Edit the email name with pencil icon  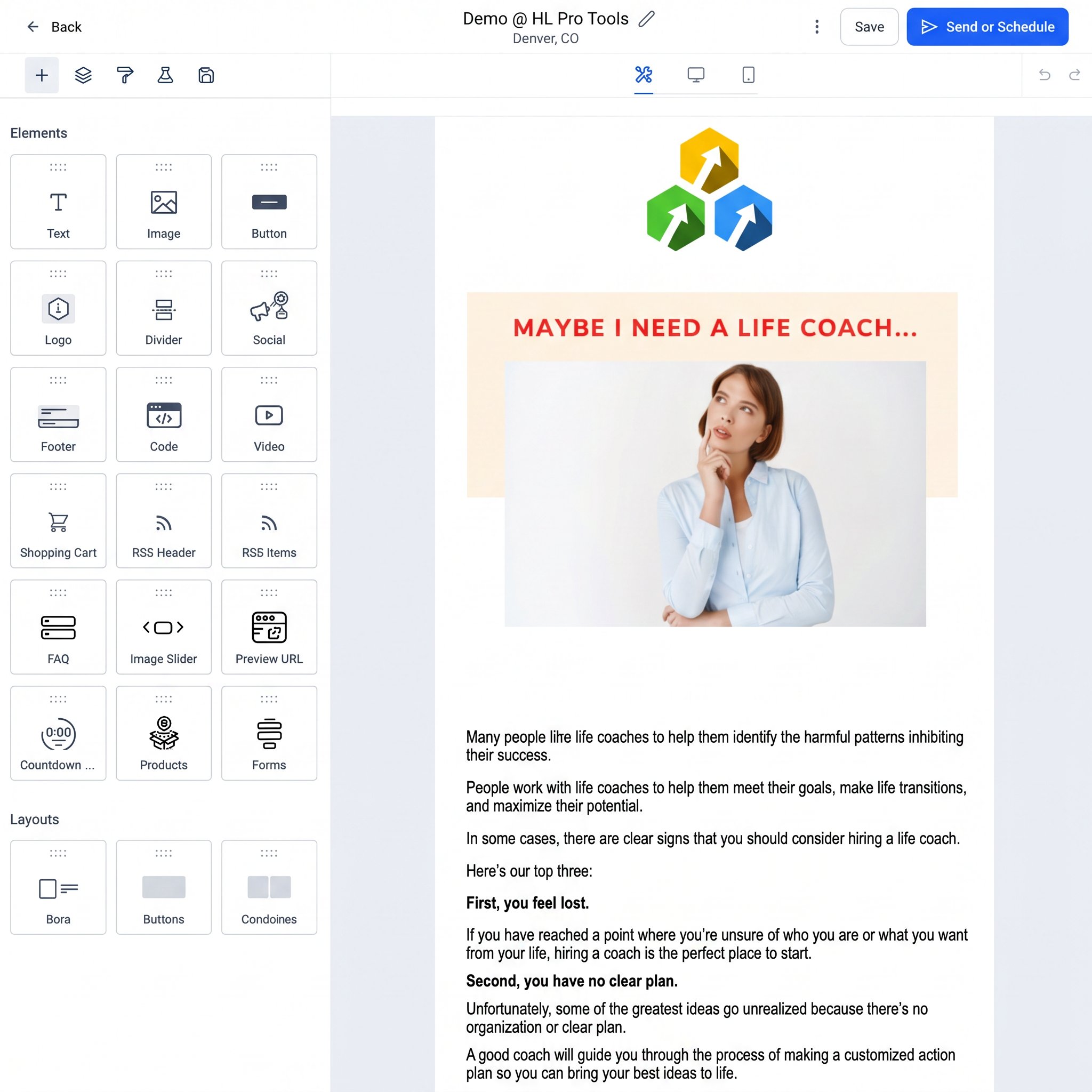click(646, 19)
